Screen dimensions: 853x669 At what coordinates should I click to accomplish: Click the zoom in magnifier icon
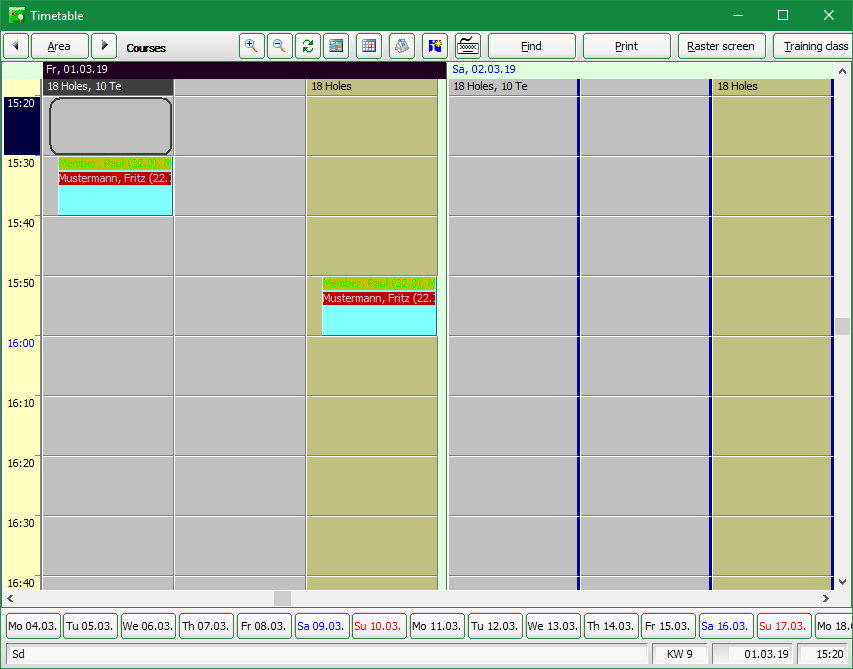[252, 46]
